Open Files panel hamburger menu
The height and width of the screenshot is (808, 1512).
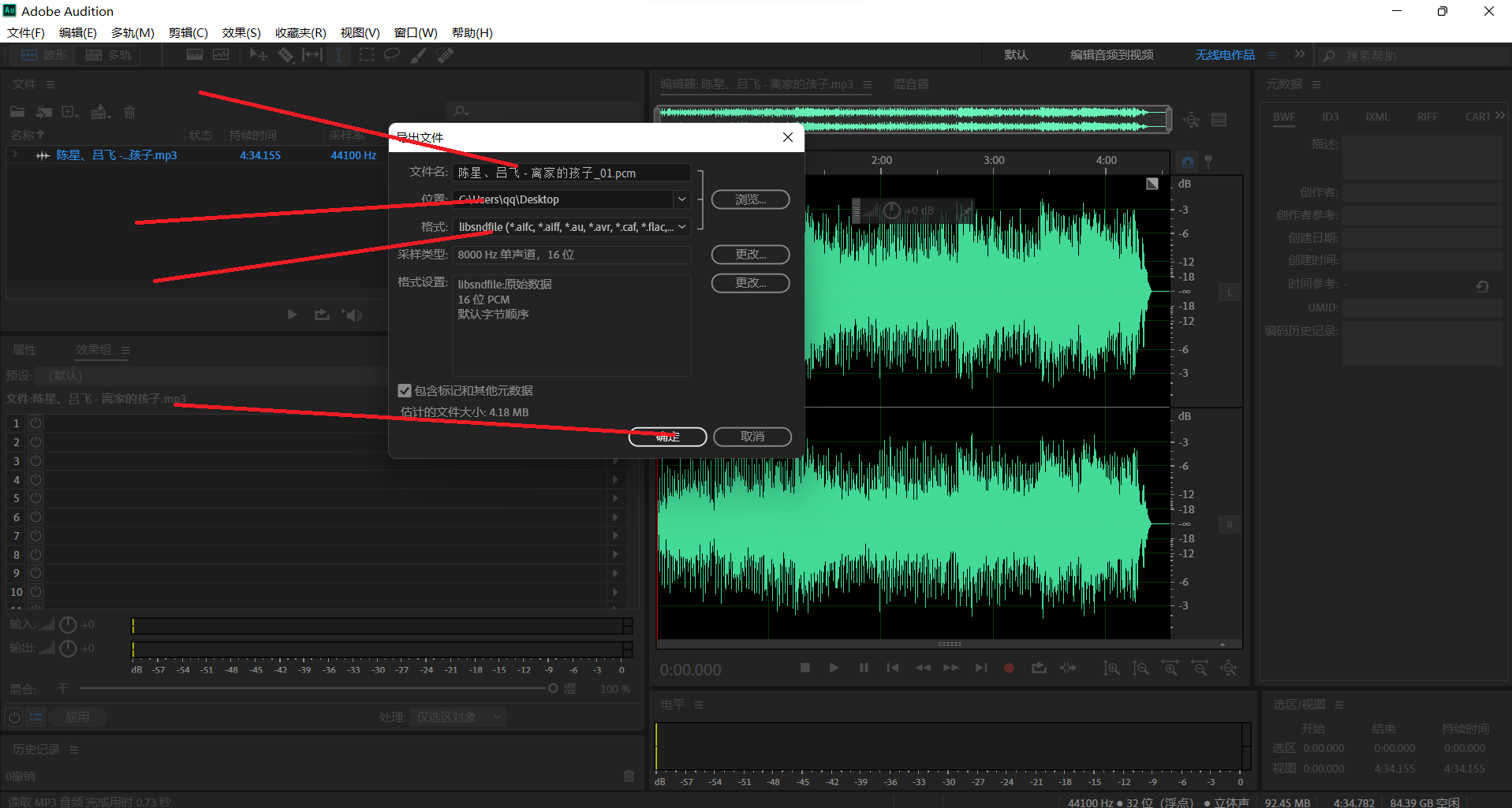click(x=50, y=84)
